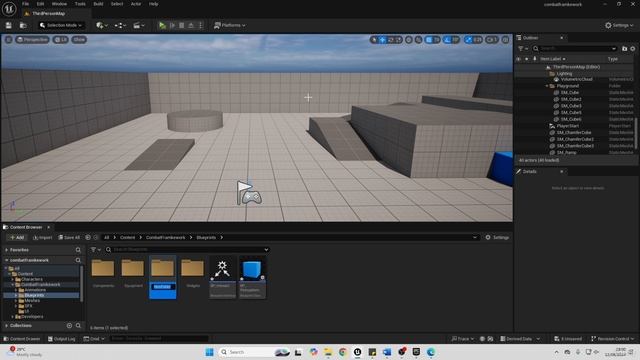Image resolution: width=640 pixels, height=360 pixels.
Task: Open the Selection Mode dropdown
Action: pos(61,25)
